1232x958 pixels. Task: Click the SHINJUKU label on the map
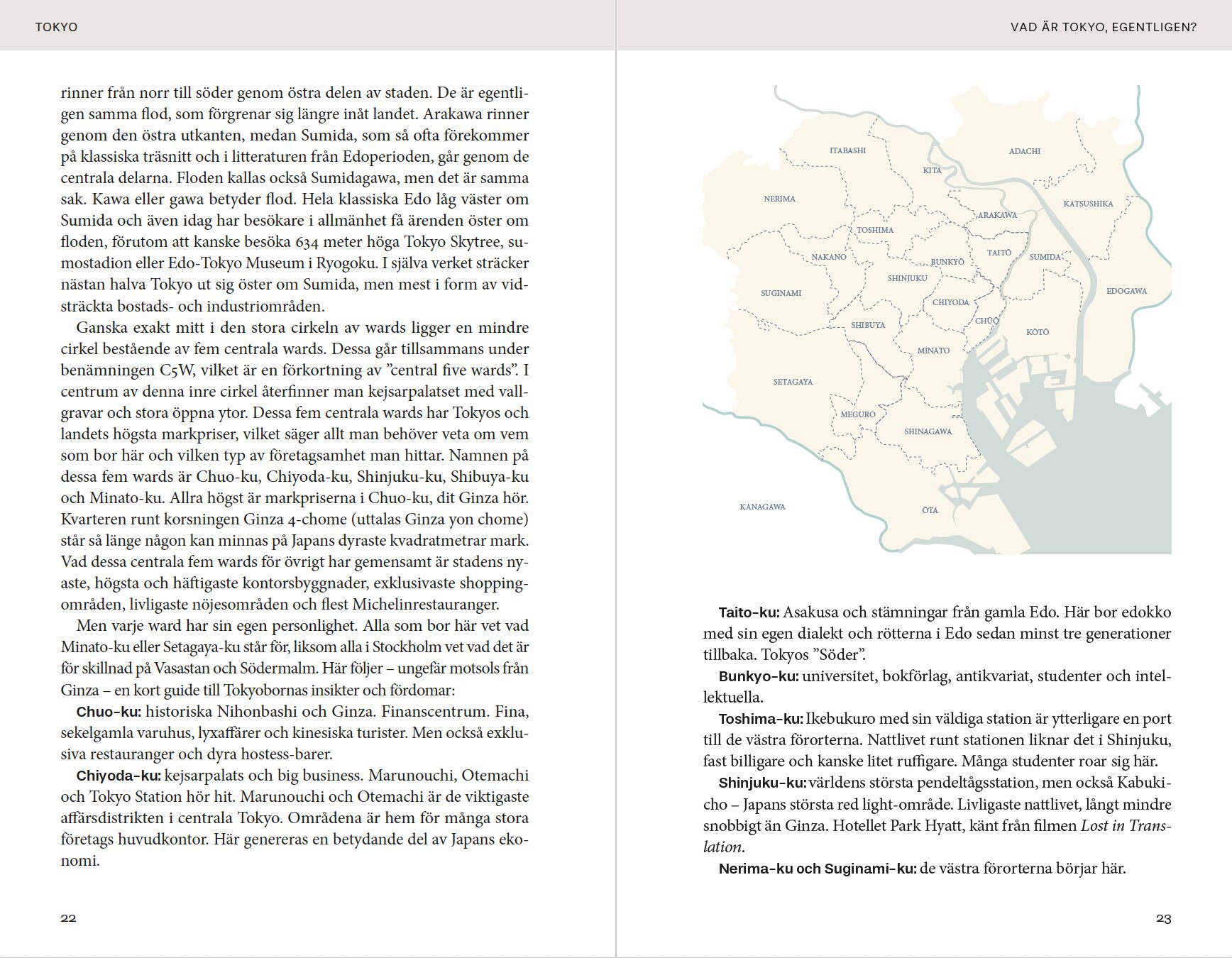[907, 278]
